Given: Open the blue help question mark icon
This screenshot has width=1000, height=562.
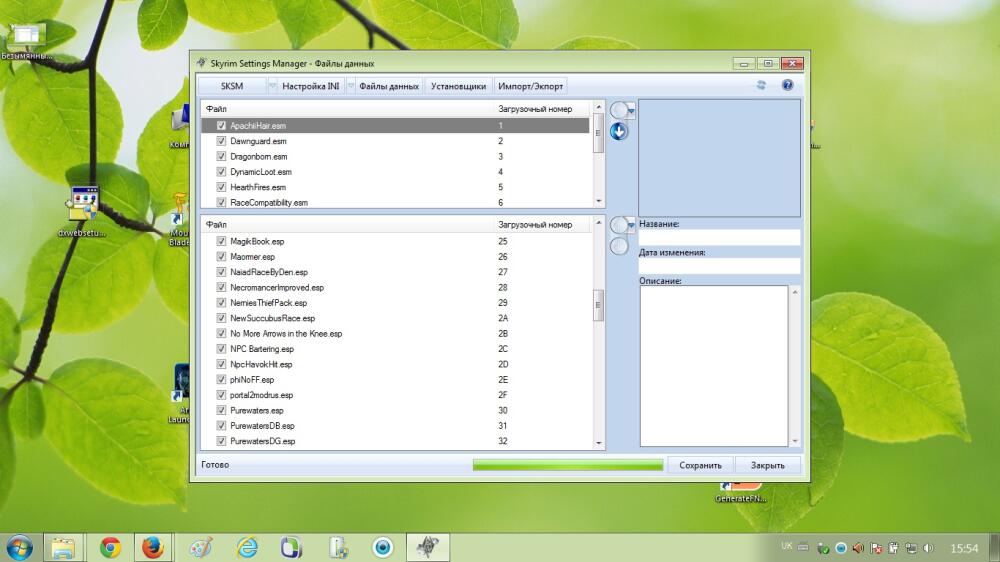Looking at the screenshot, I should click(788, 85).
